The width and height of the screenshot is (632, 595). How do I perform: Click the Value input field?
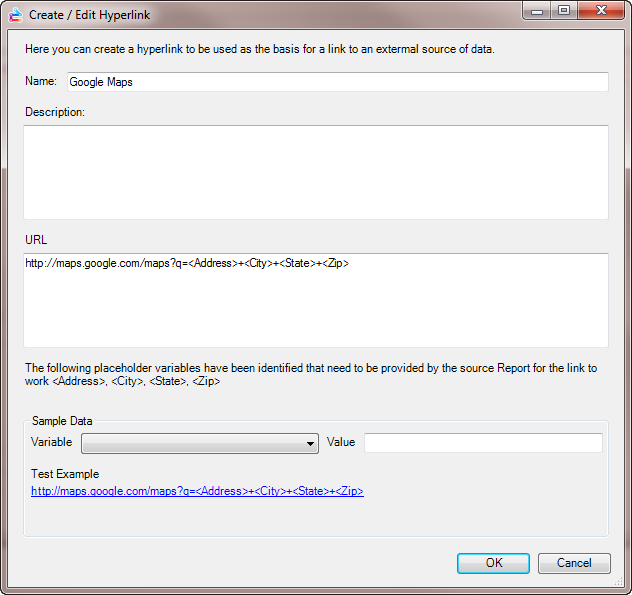coord(483,443)
